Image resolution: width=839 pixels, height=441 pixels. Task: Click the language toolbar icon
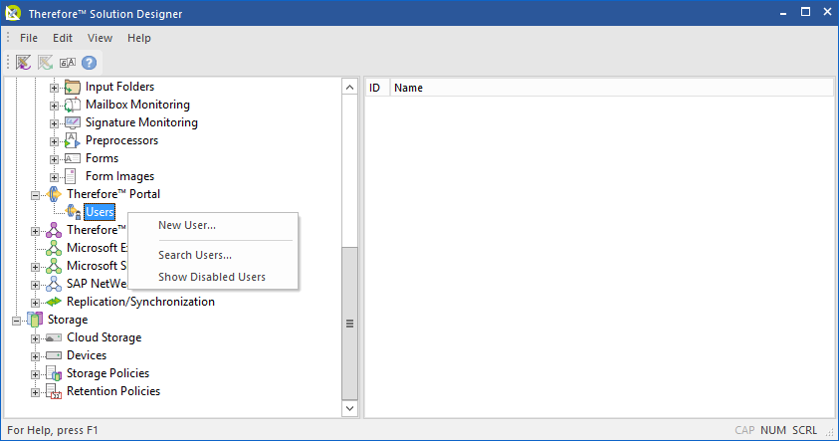(67, 63)
